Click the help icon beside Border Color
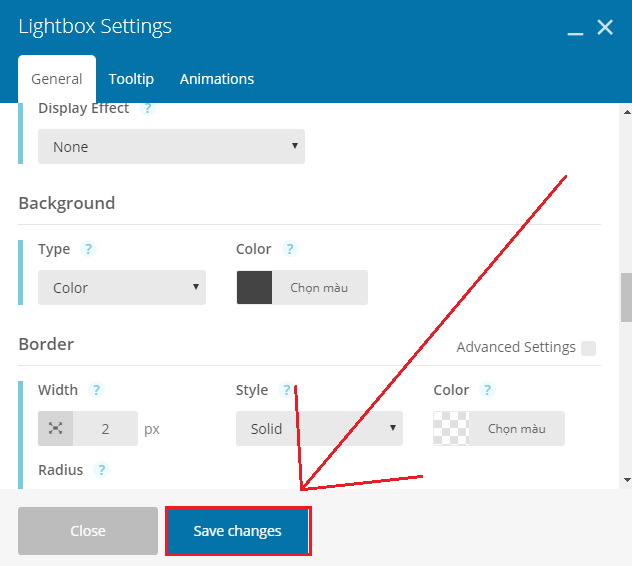The image size is (632, 566). click(487, 390)
